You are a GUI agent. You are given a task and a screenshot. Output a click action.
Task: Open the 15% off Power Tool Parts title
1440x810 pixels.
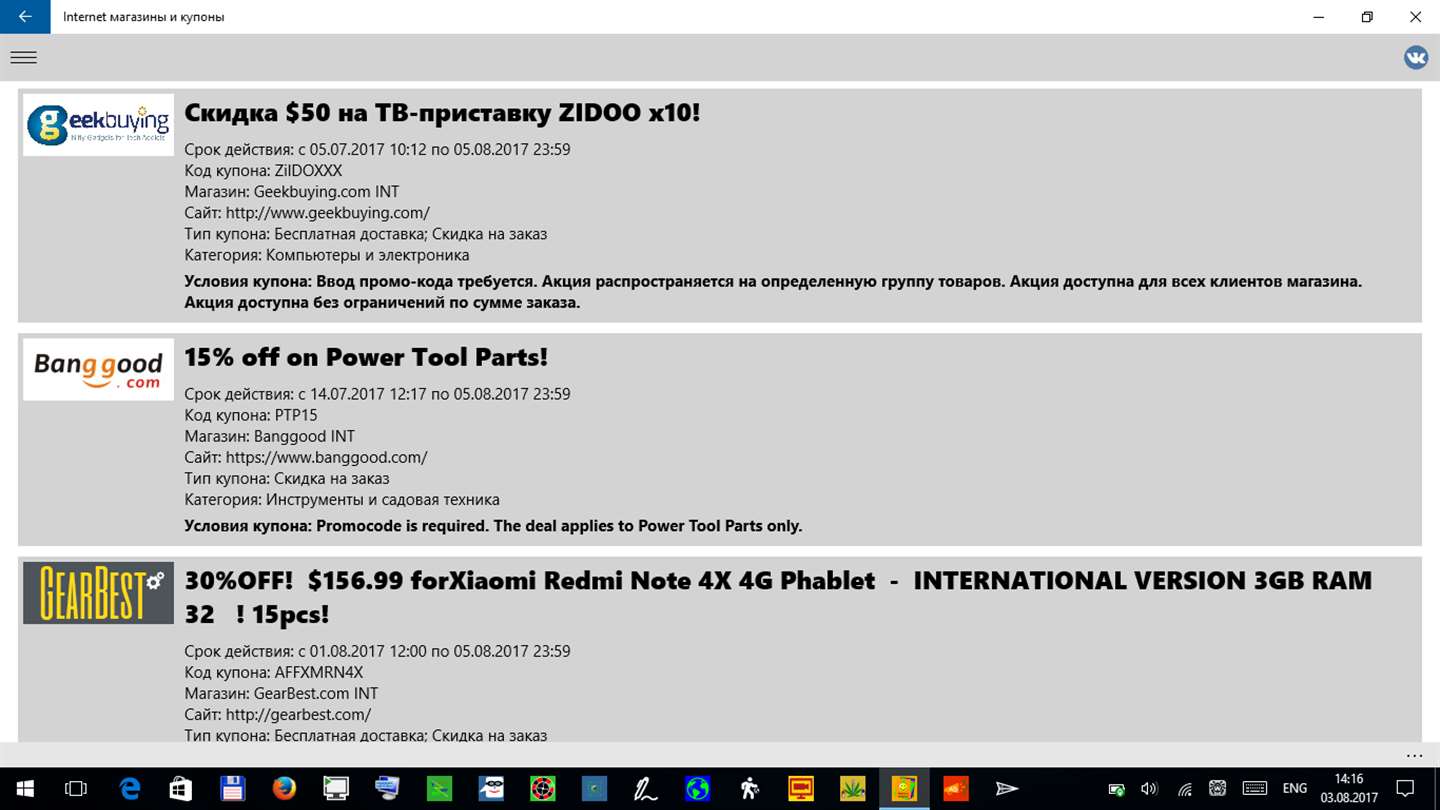tap(366, 357)
